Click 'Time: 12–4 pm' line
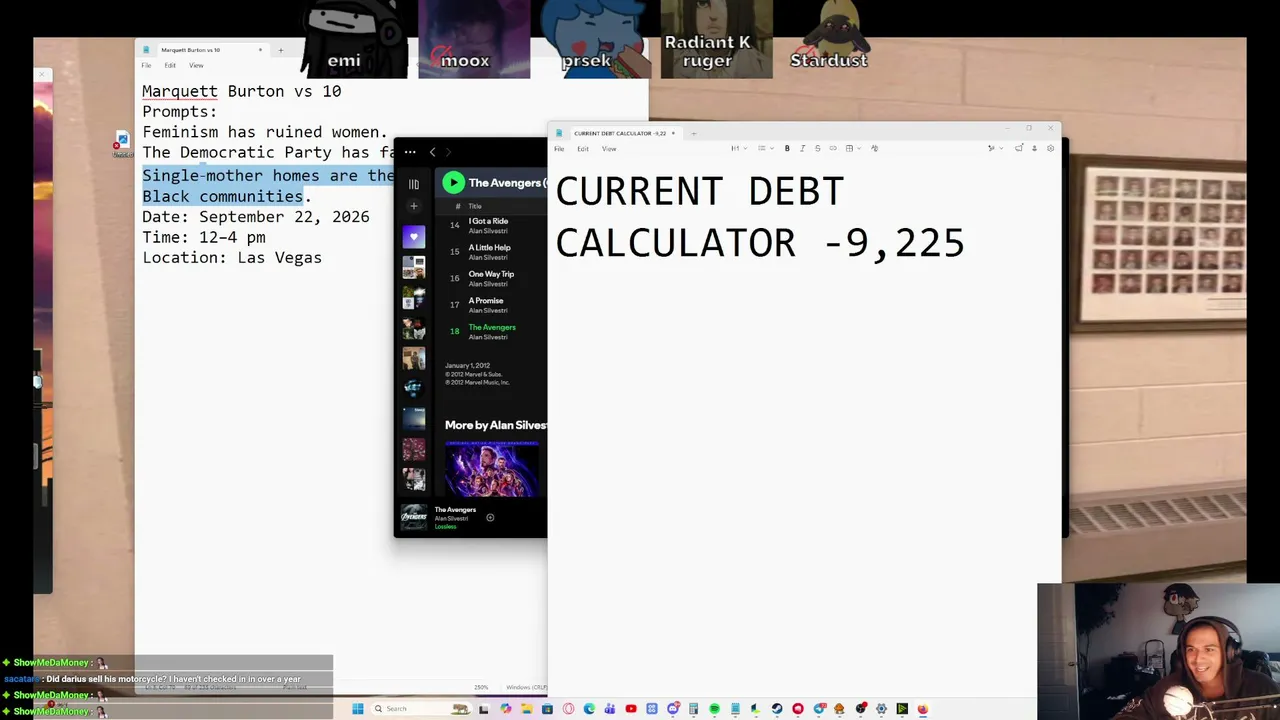 click(204, 237)
